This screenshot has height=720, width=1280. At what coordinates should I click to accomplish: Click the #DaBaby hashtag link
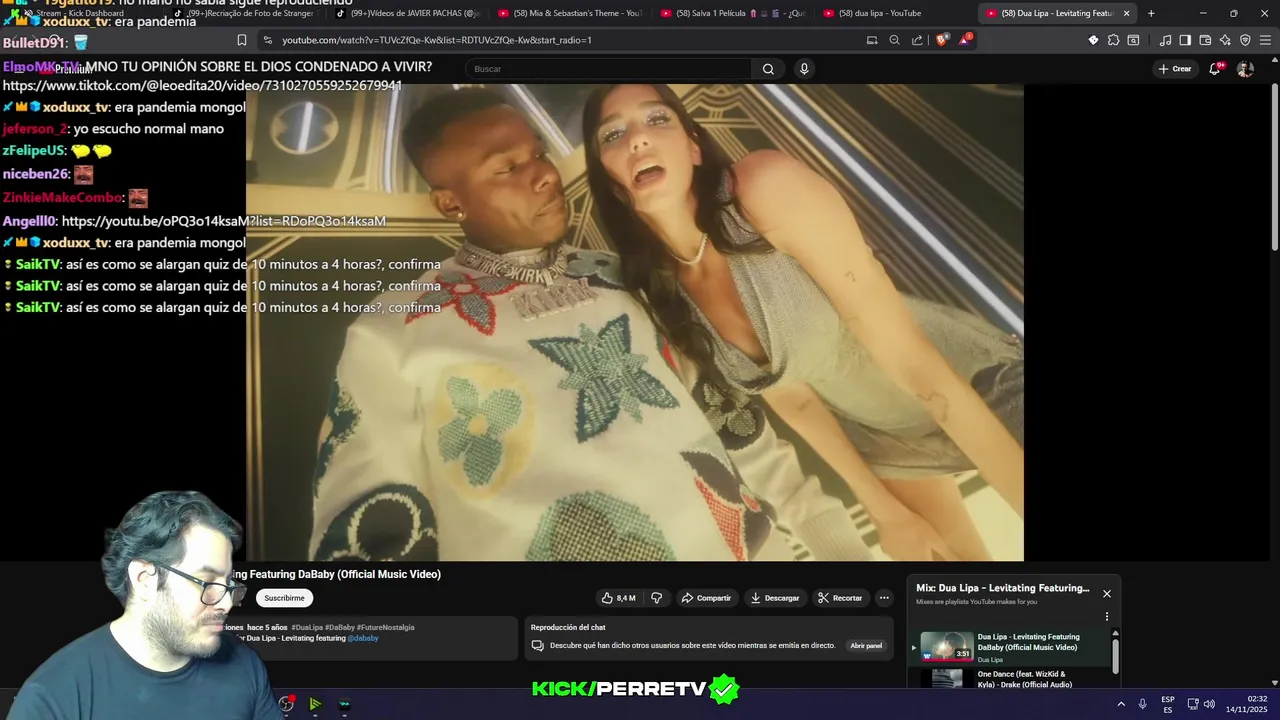tap(340, 627)
